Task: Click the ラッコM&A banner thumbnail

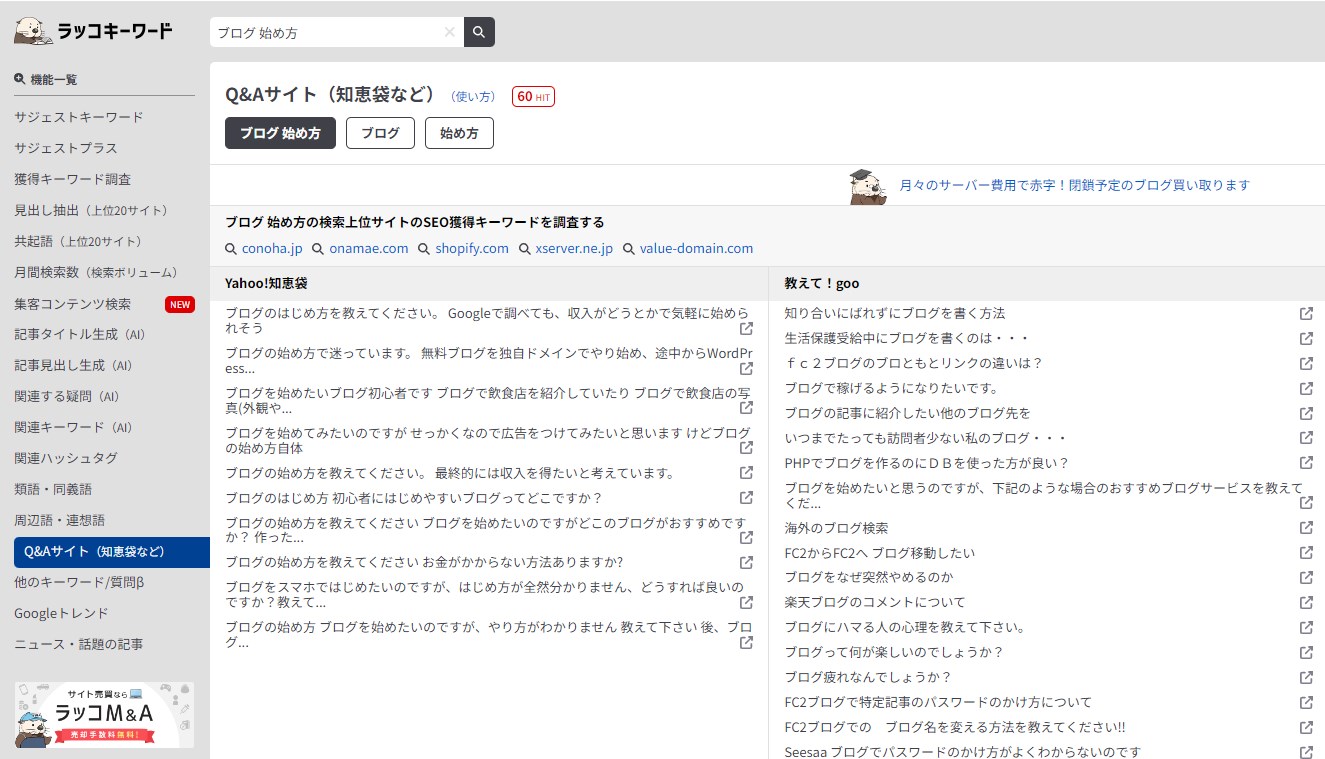Action: tap(104, 715)
